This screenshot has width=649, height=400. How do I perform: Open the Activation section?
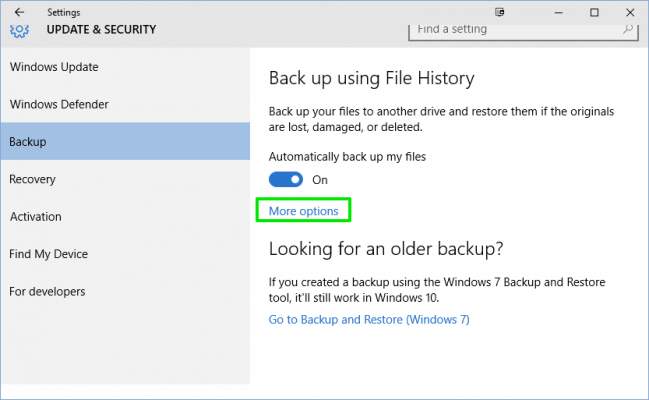point(125,216)
